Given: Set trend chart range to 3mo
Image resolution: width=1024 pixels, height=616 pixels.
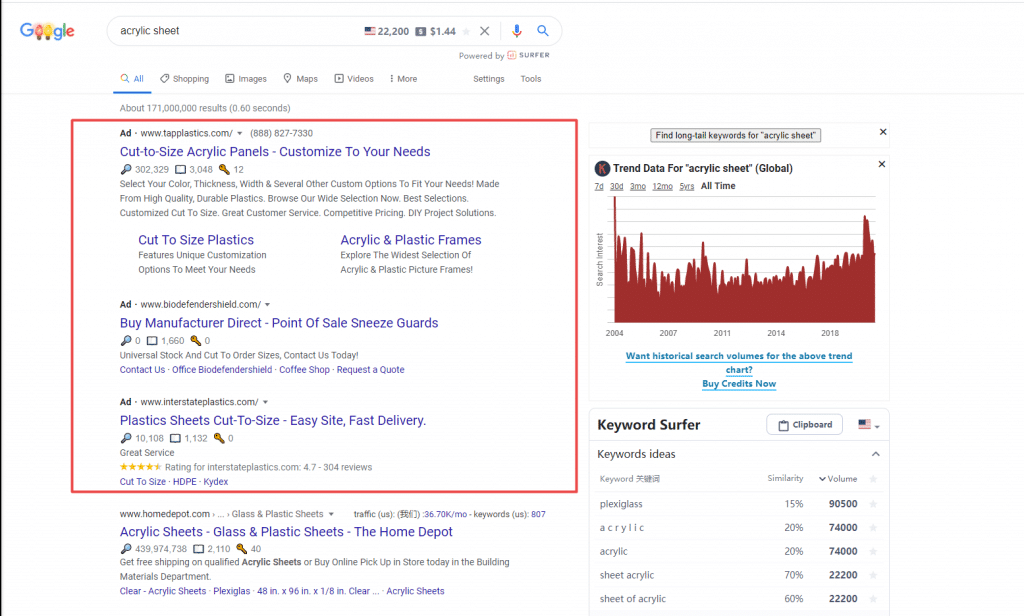Looking at the screenshot, I should pos(638,186).
